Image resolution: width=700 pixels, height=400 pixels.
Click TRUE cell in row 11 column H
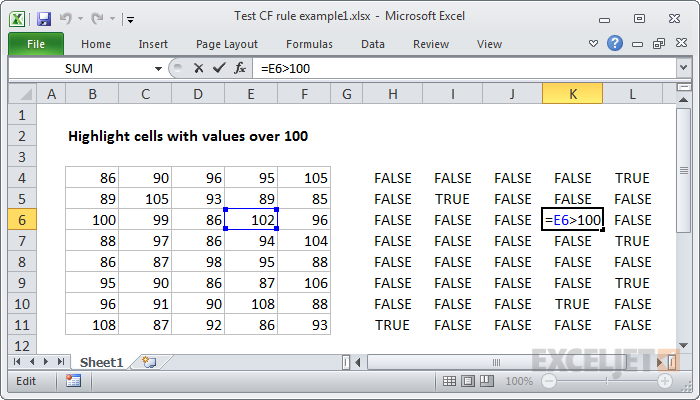pos(392,325)
